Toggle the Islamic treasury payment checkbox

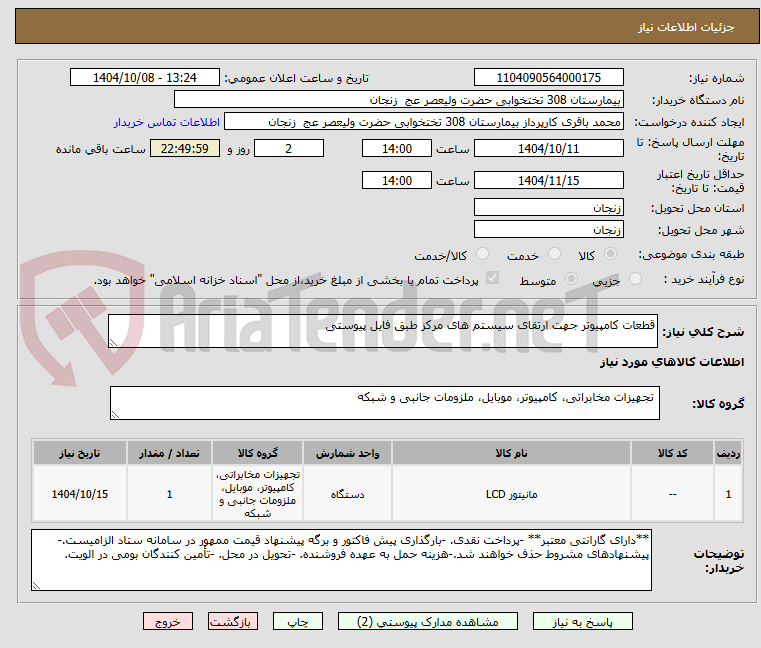click(492, 278)
